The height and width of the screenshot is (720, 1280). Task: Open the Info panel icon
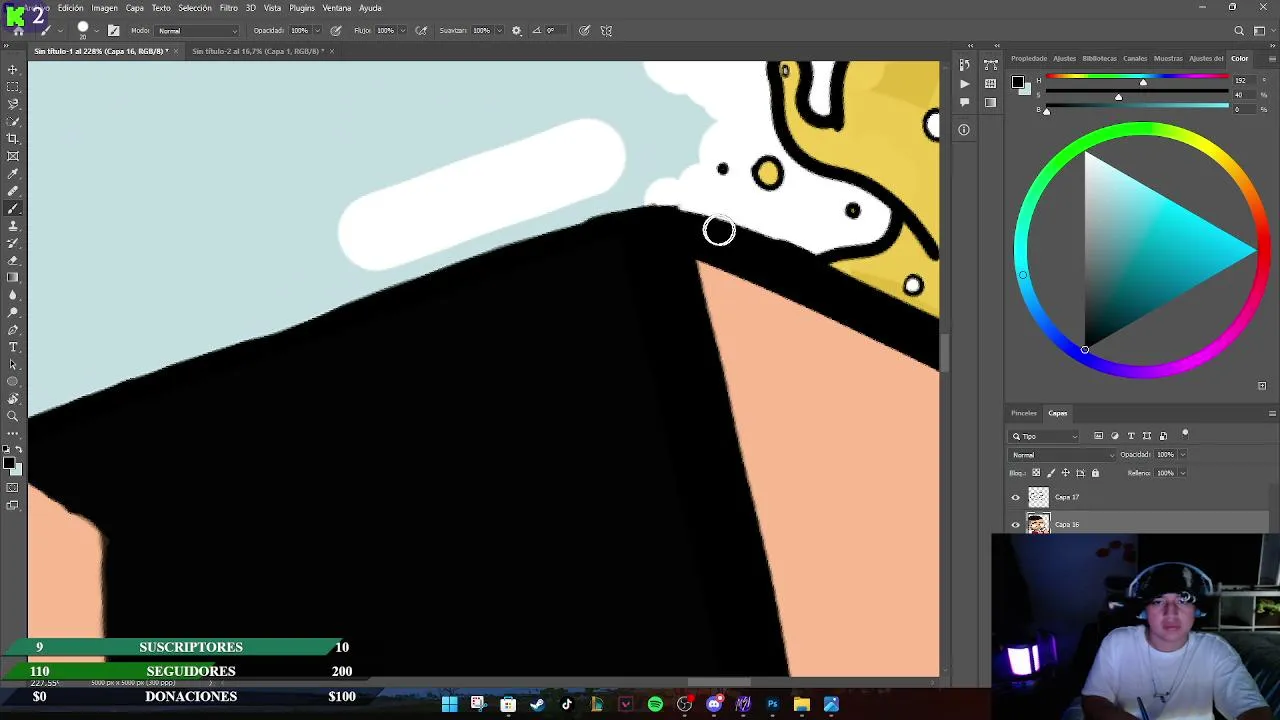click(x=964, y=130)
